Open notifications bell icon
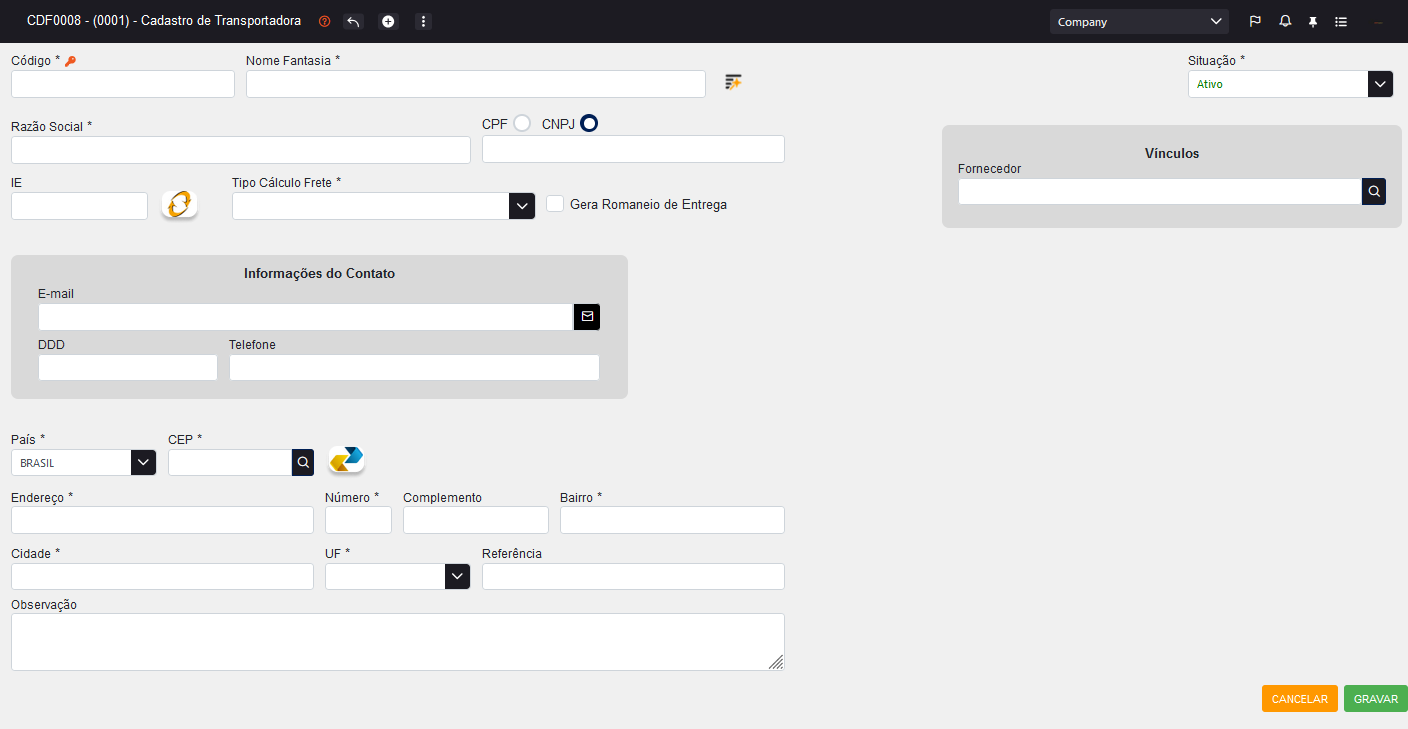The width and height of the screenshot is (1408, 729). click(1285, 21)
